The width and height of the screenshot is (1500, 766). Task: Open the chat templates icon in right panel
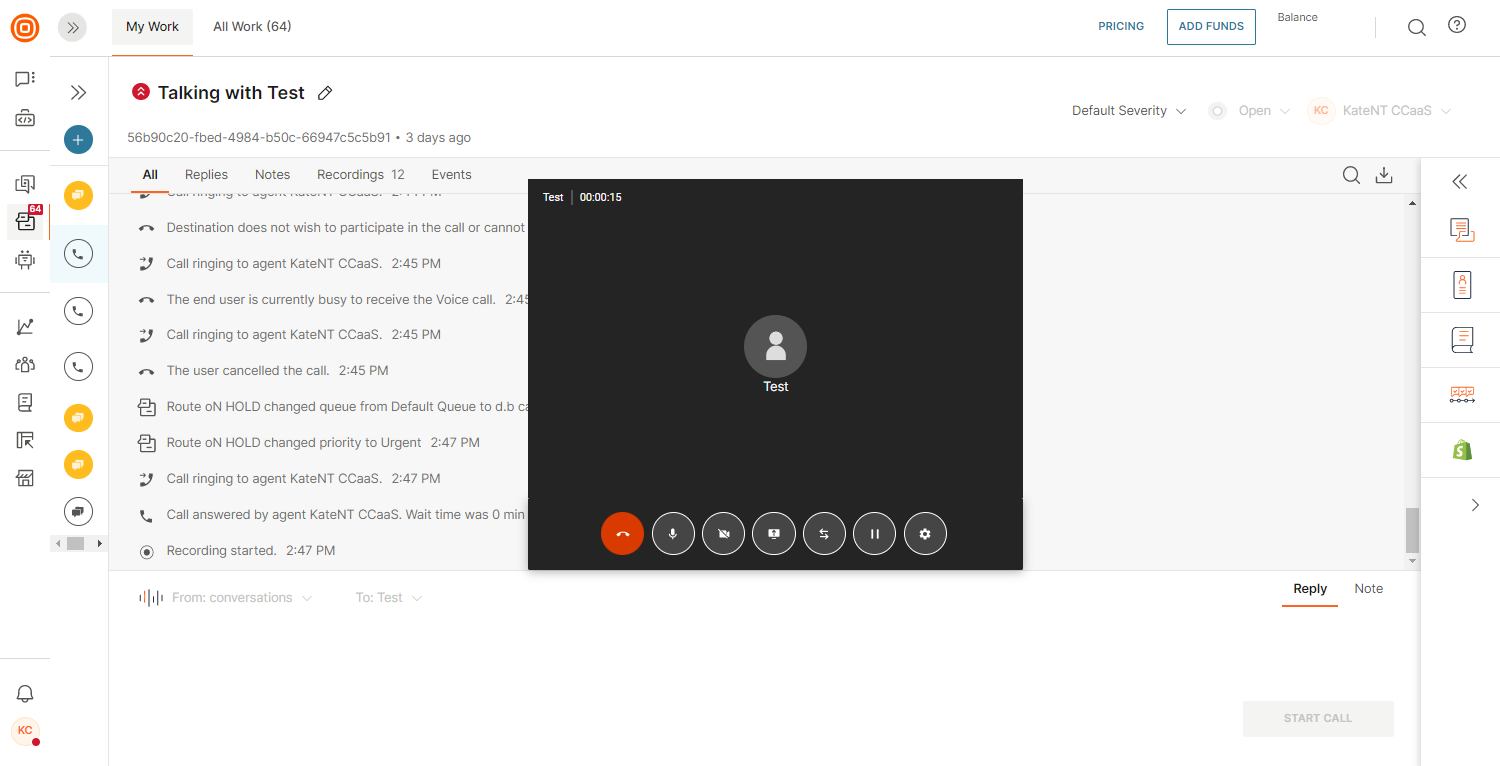[x=1462, y=230]
